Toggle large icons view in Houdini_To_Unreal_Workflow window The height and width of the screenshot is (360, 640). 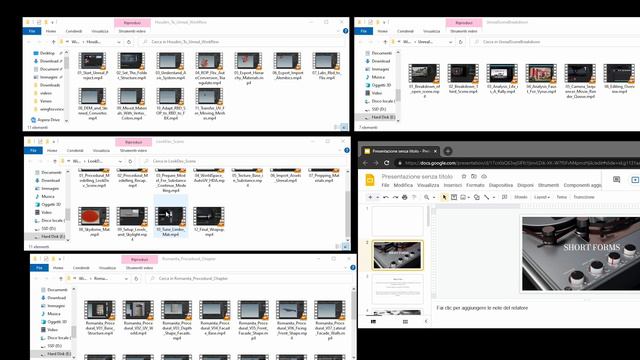coord(344,127)
